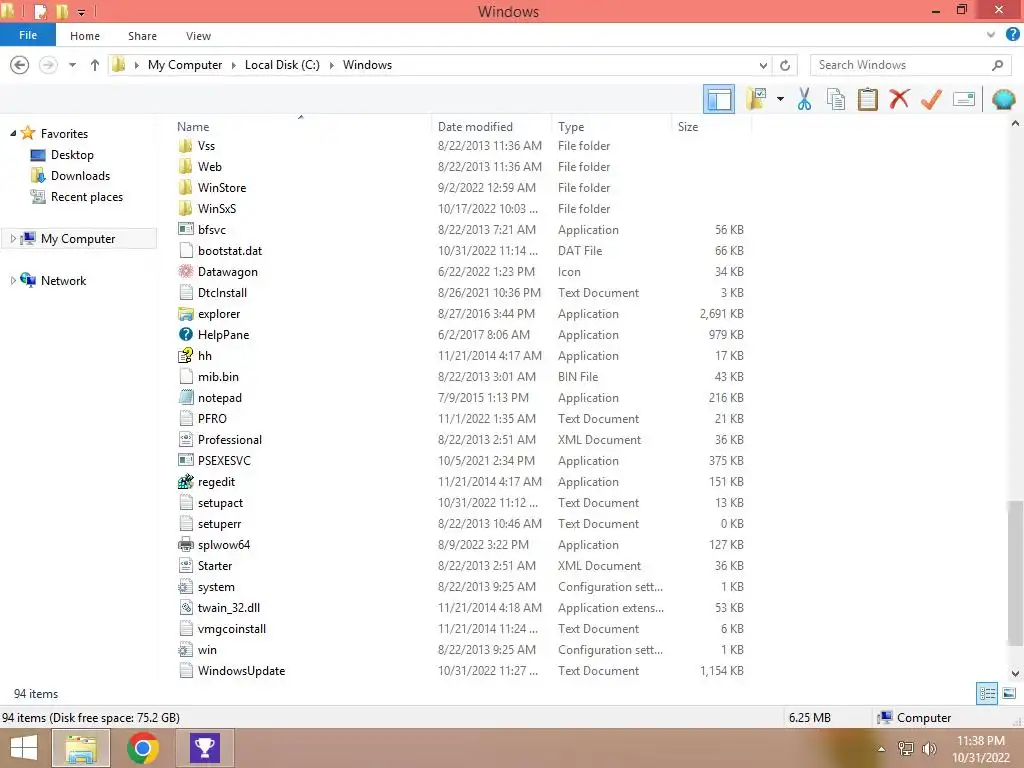Click the volume speaker tray icon
Screen dimensions: 1024x768
pyautogui.click(x=929, y=749)
